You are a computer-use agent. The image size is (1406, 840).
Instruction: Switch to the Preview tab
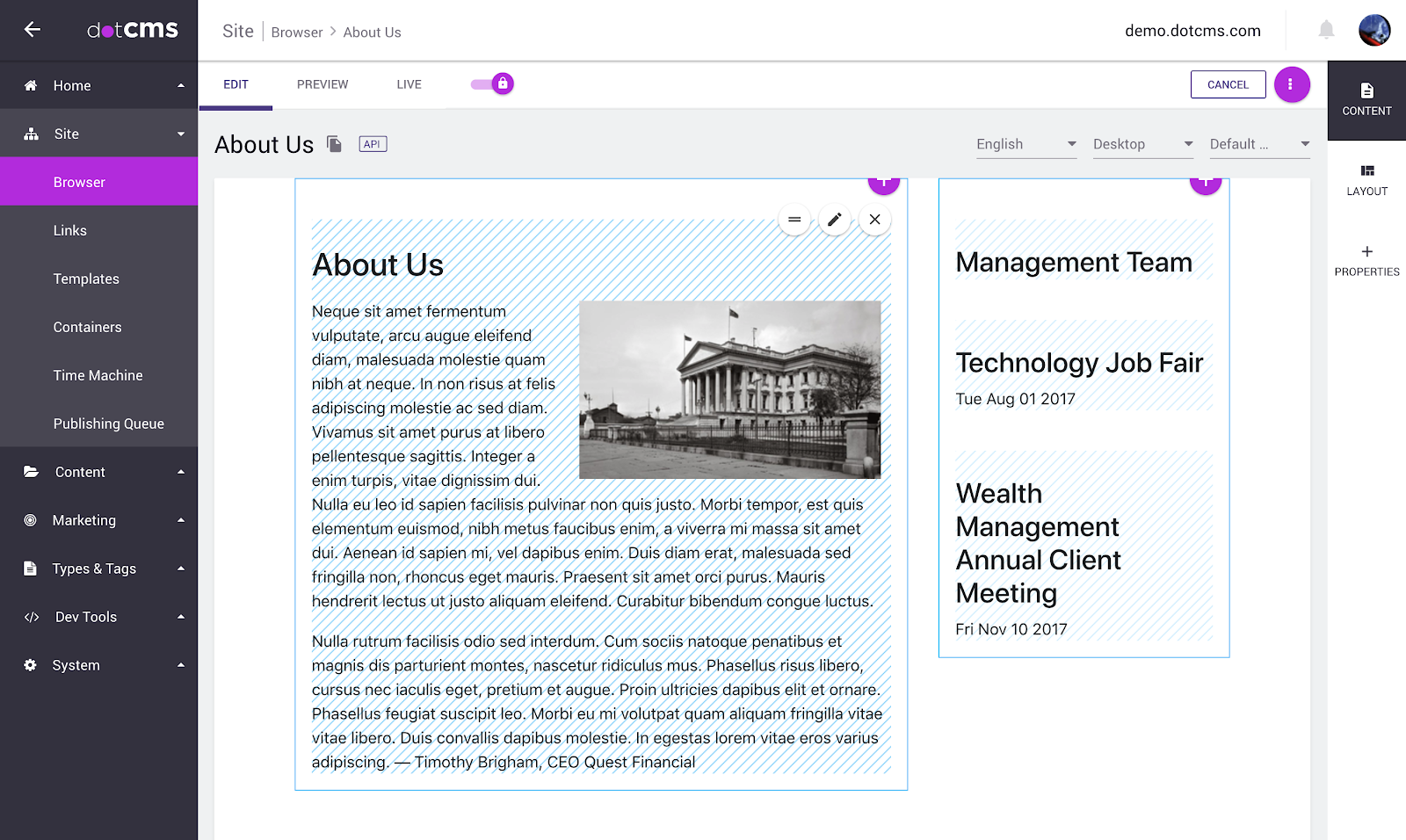323,85
